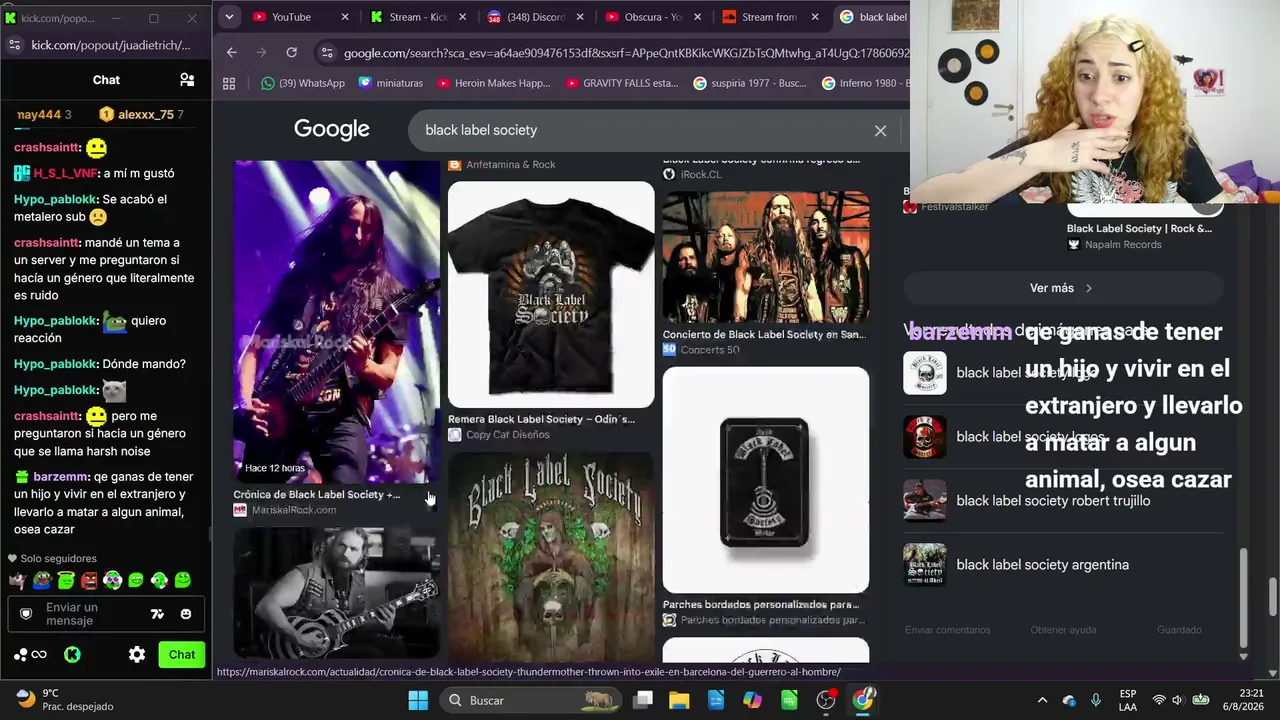
Task: Expand 'Ver más' related results
Action: (1063, 288)
